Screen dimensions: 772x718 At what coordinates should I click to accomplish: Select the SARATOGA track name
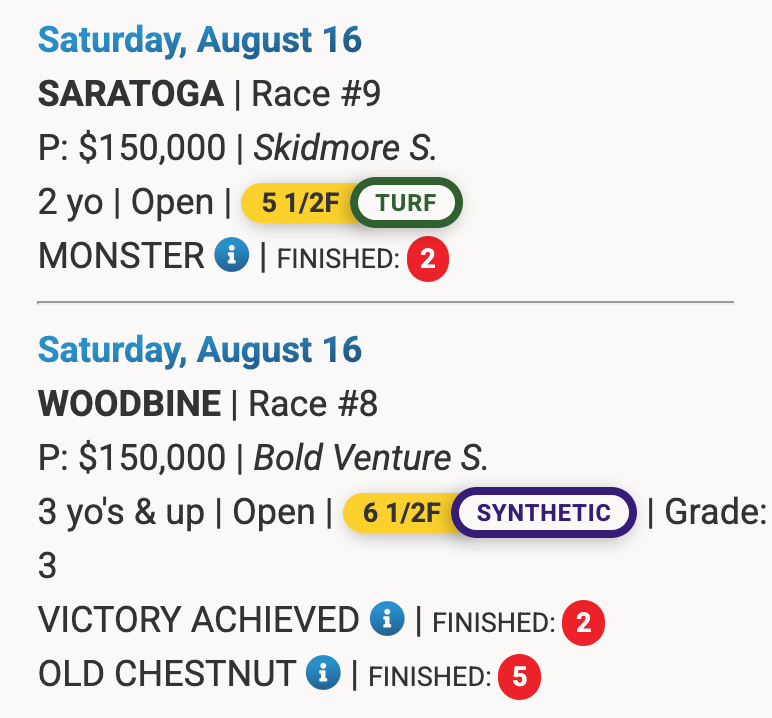[131, 94]
